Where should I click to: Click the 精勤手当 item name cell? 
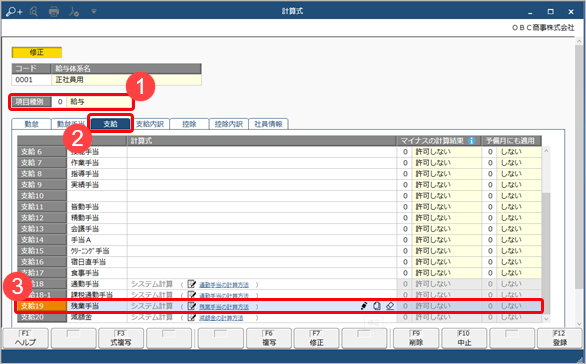[x=97, y=218]
